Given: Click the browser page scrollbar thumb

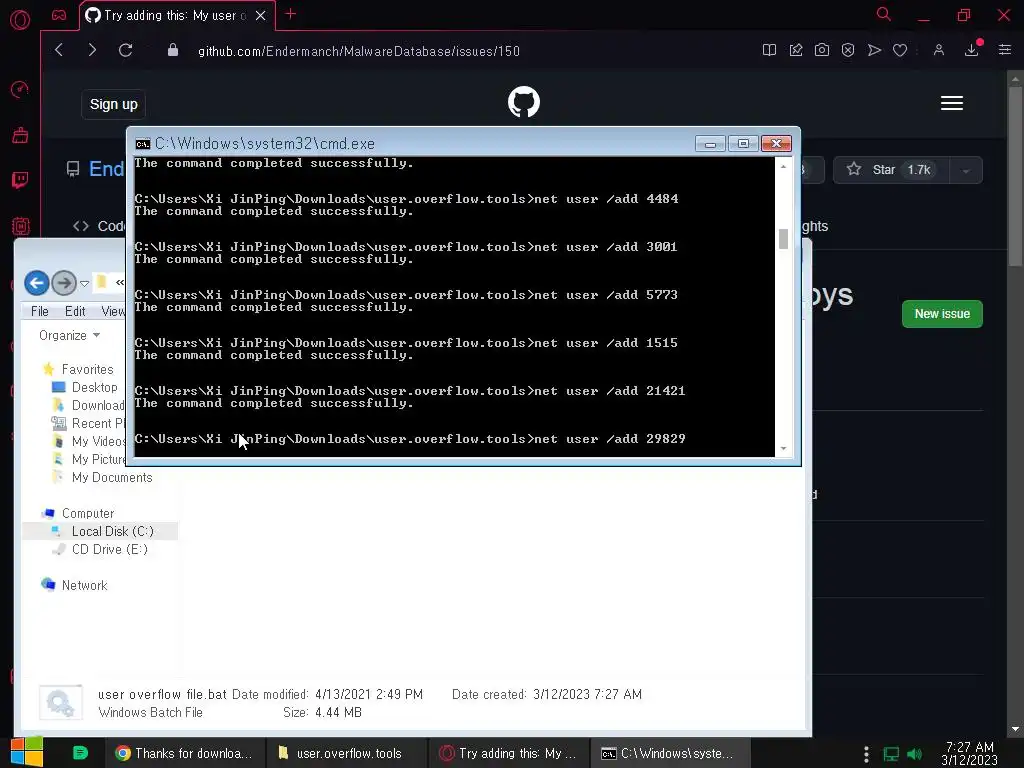Looking at the screenshot, I should [x=1015, y=175].
